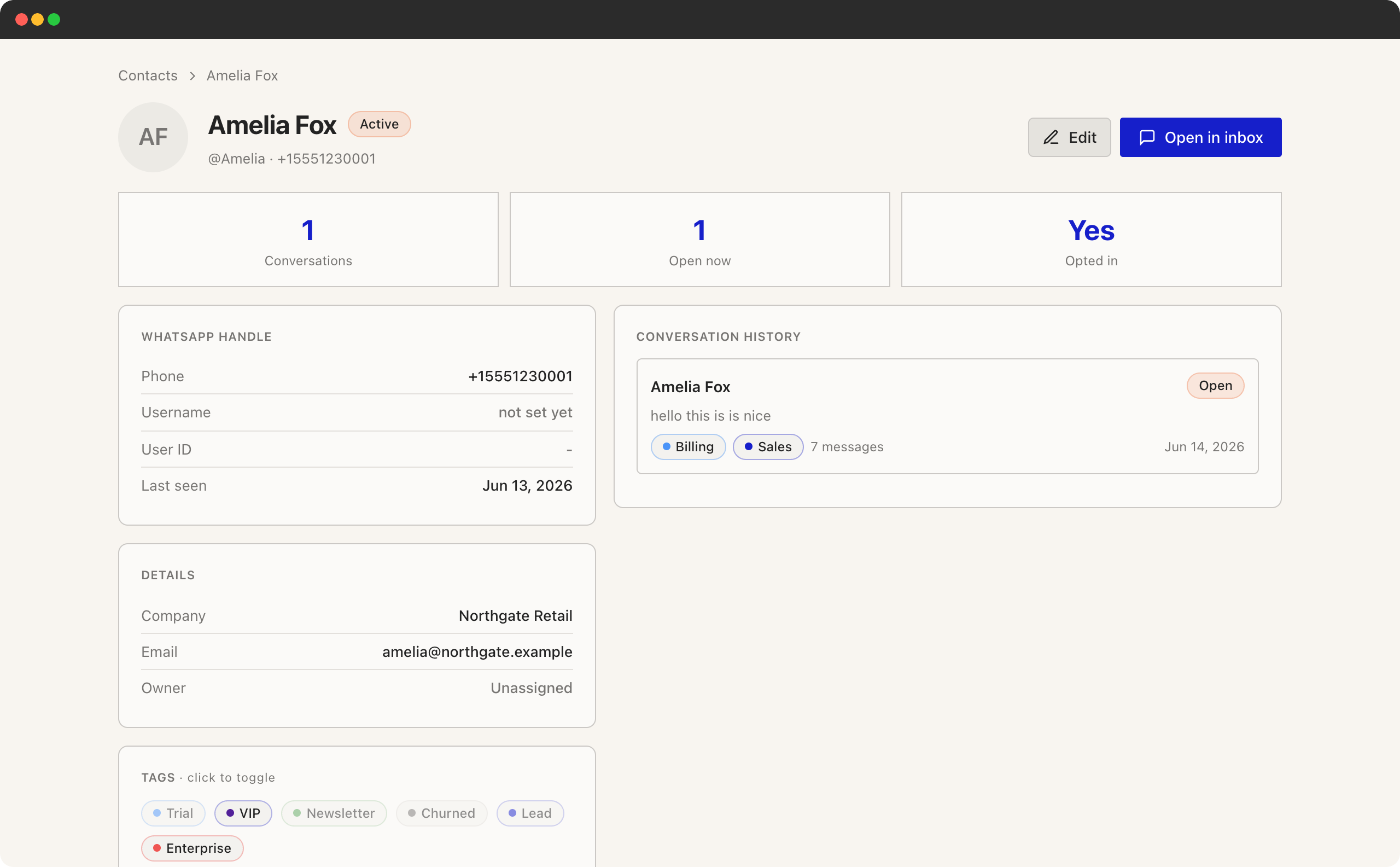Viewport: 1400px width, 867px height.
Task: Click the Amelia Fox breadcrumb text
Action: pyautogui.click(x=242, y=75)
